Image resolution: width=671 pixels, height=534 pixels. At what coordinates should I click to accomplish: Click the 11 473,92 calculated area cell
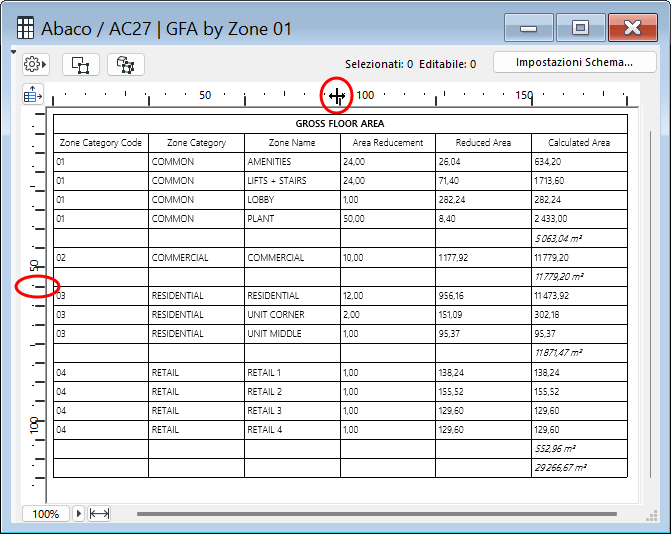(x=579, y=296)
